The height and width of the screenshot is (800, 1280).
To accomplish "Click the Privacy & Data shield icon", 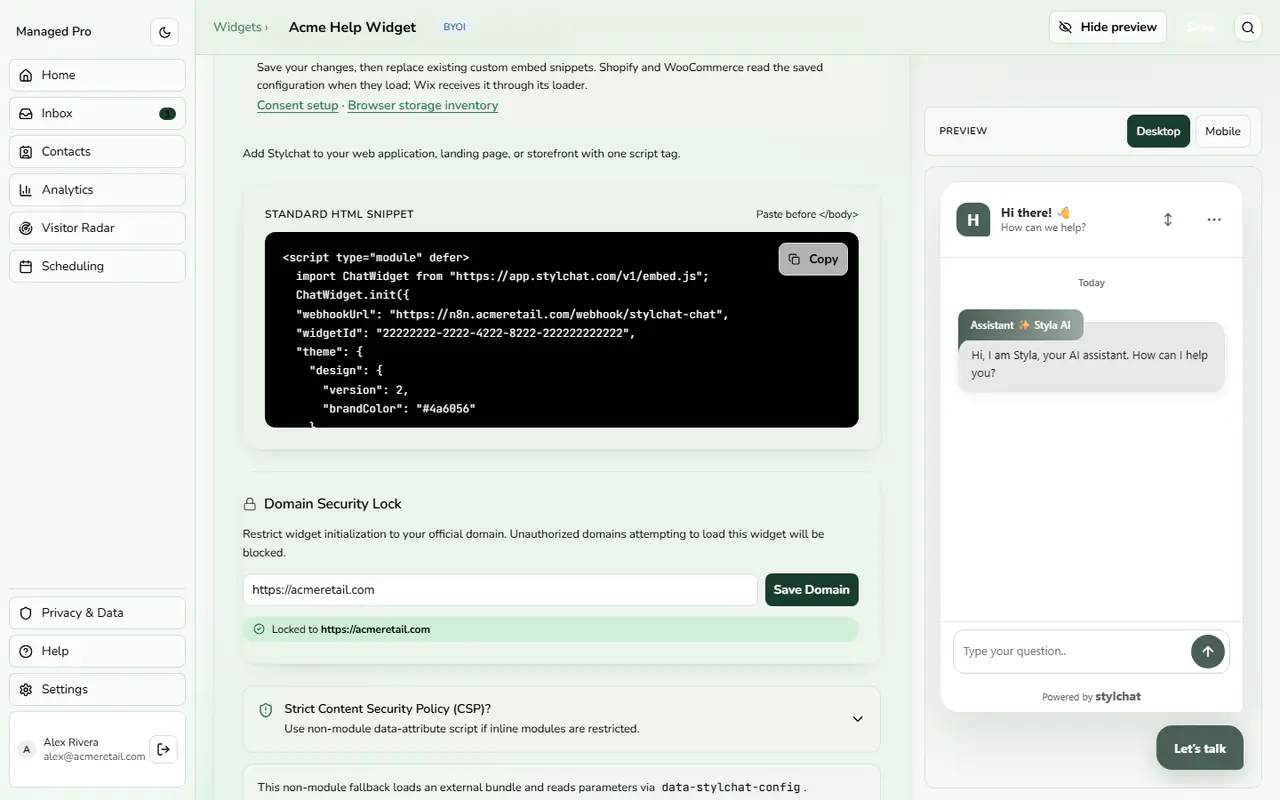I will pyautogui.click(x=26, y=613).
